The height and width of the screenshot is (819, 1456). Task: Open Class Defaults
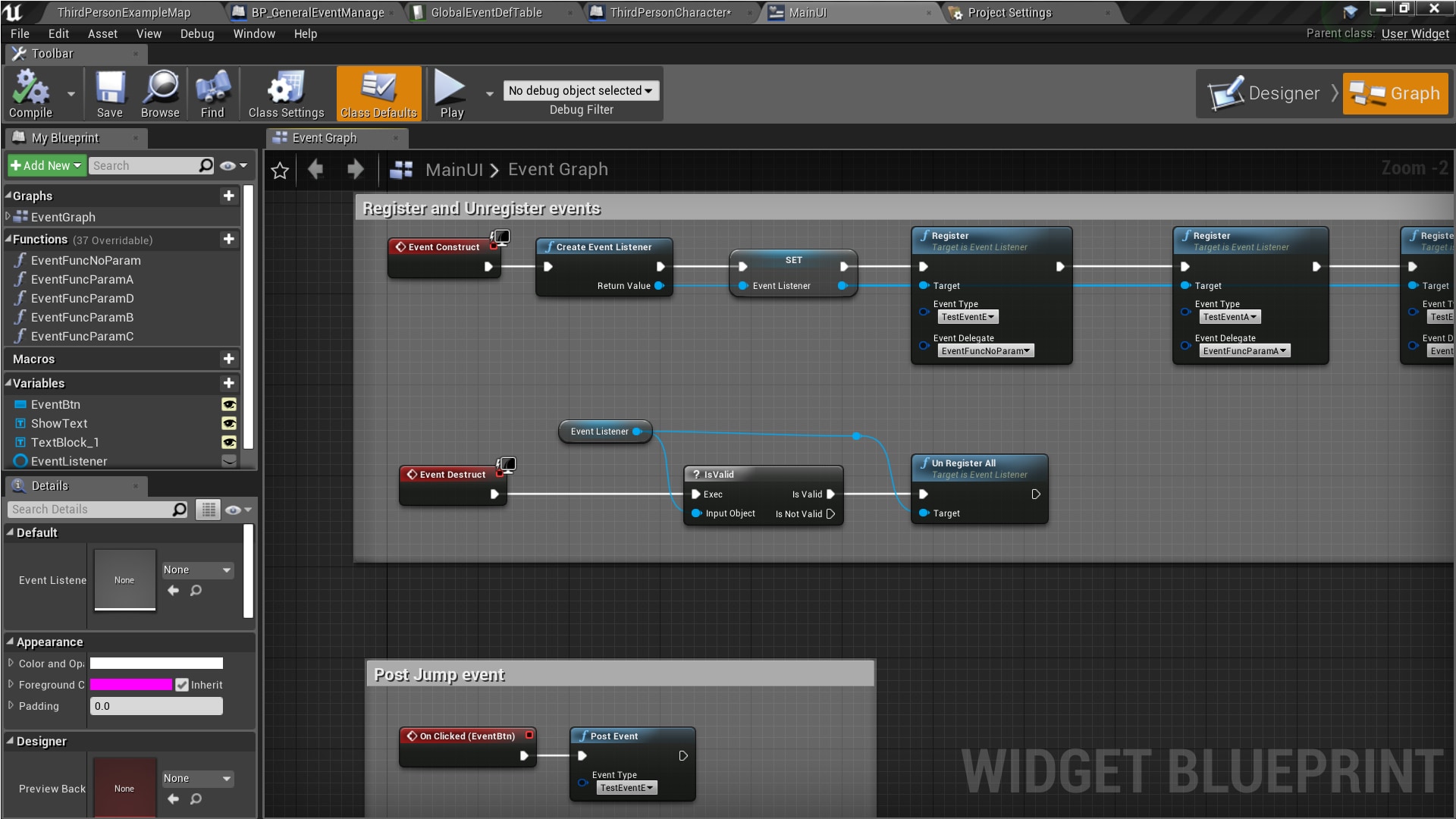[378, 91]
